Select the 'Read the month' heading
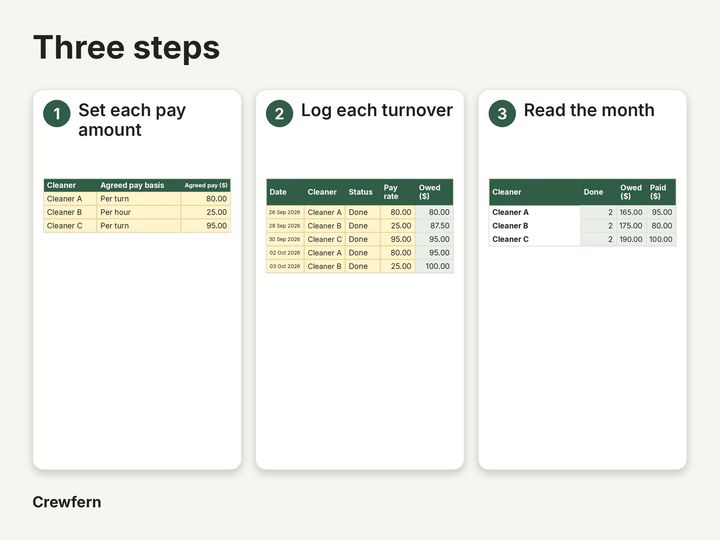Image resolution: width=720 pixels, height=540 pixels. 589,110
